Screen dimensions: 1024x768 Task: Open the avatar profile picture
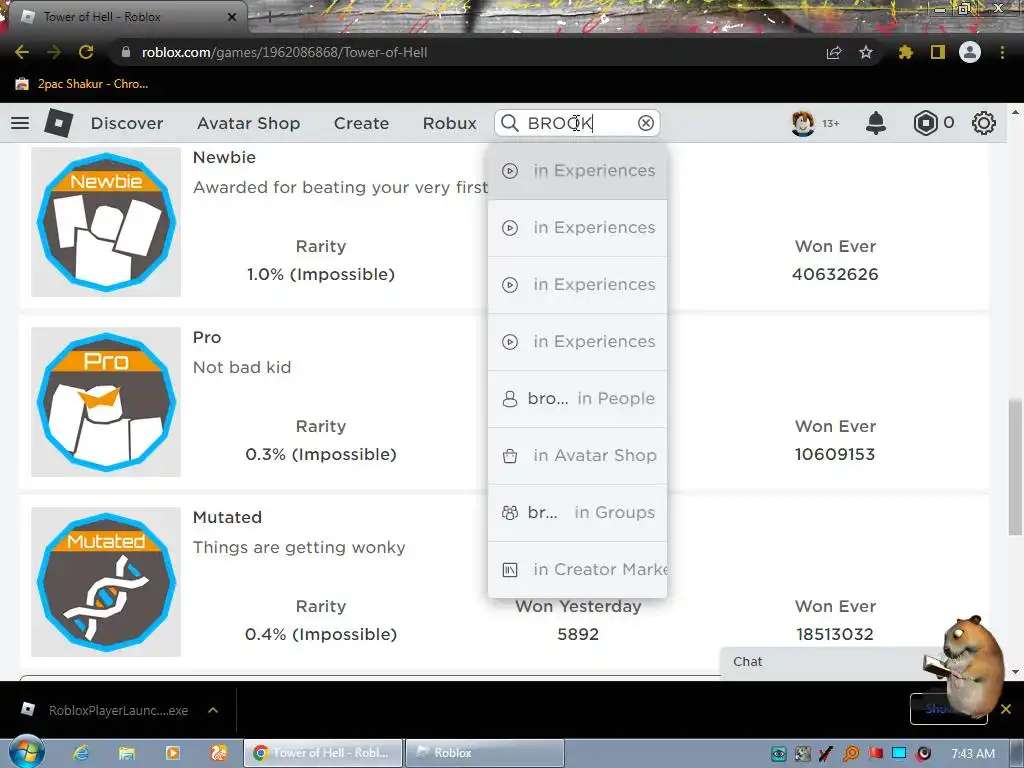point(803,123)
